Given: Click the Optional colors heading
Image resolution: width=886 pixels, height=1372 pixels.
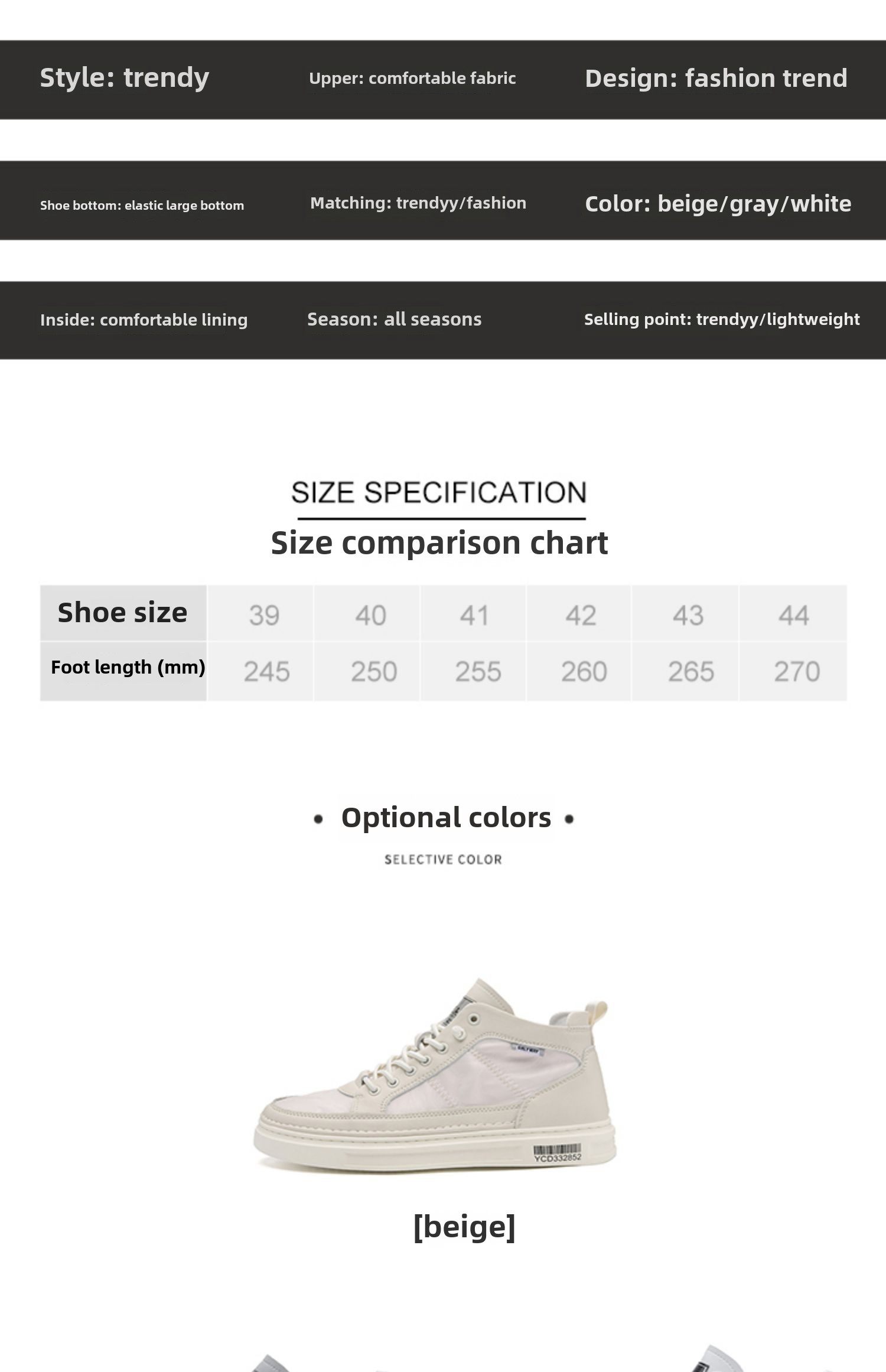Looking at the screenshot, I should tap(446, 818).
